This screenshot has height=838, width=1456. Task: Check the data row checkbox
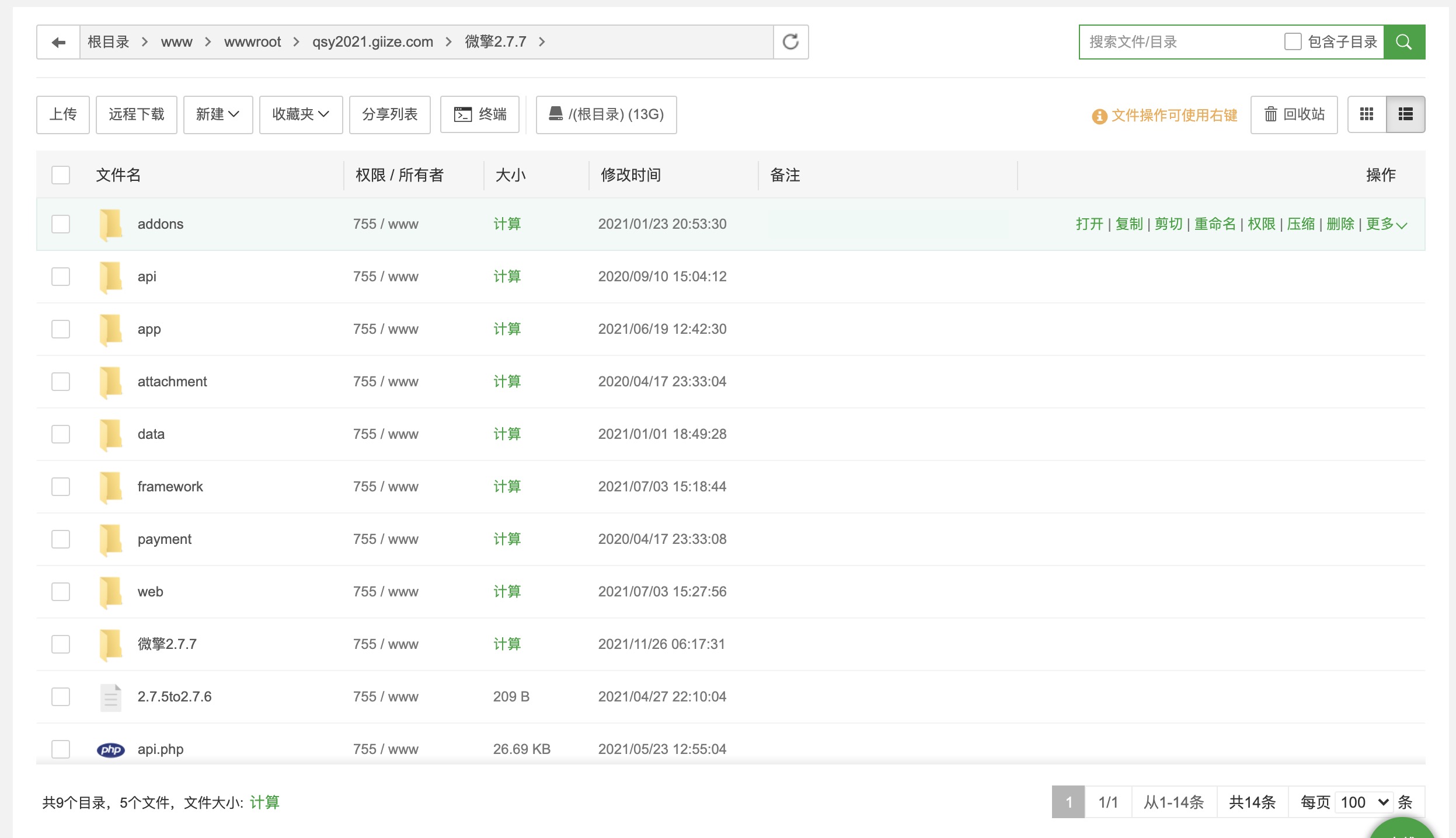(61, 434)
